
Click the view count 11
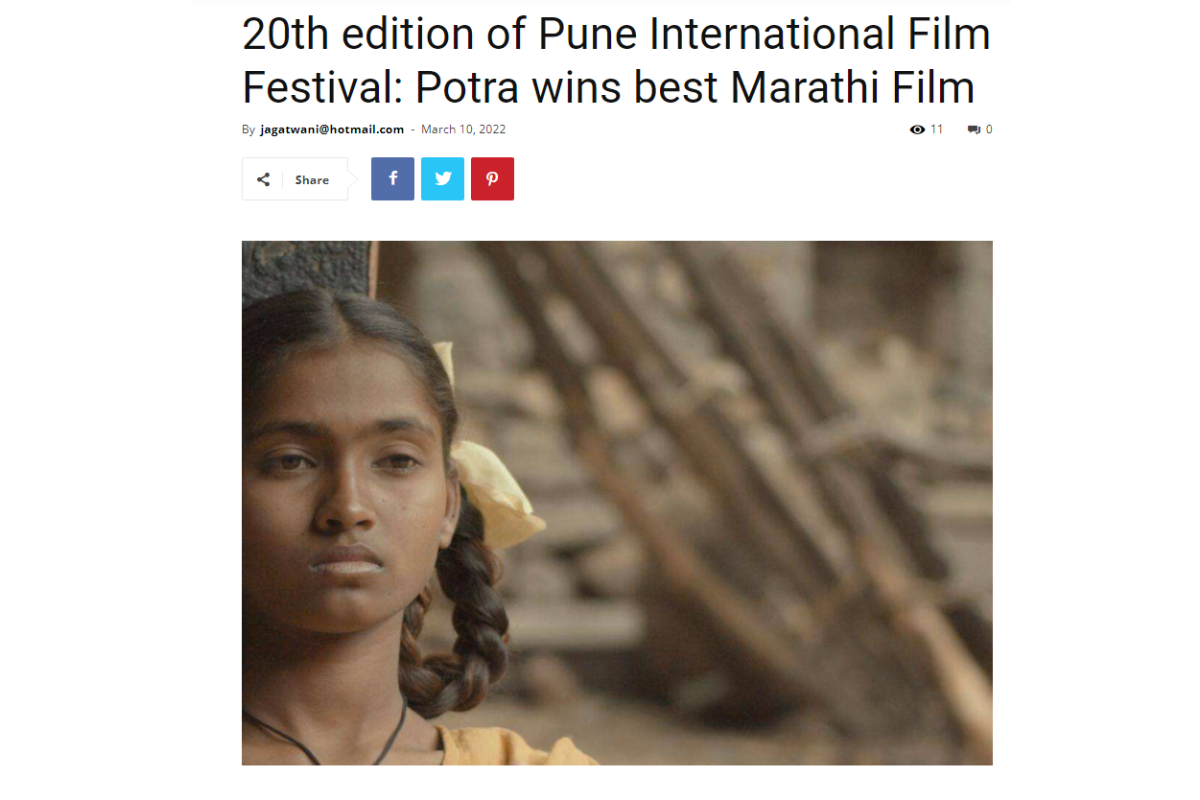937,129
